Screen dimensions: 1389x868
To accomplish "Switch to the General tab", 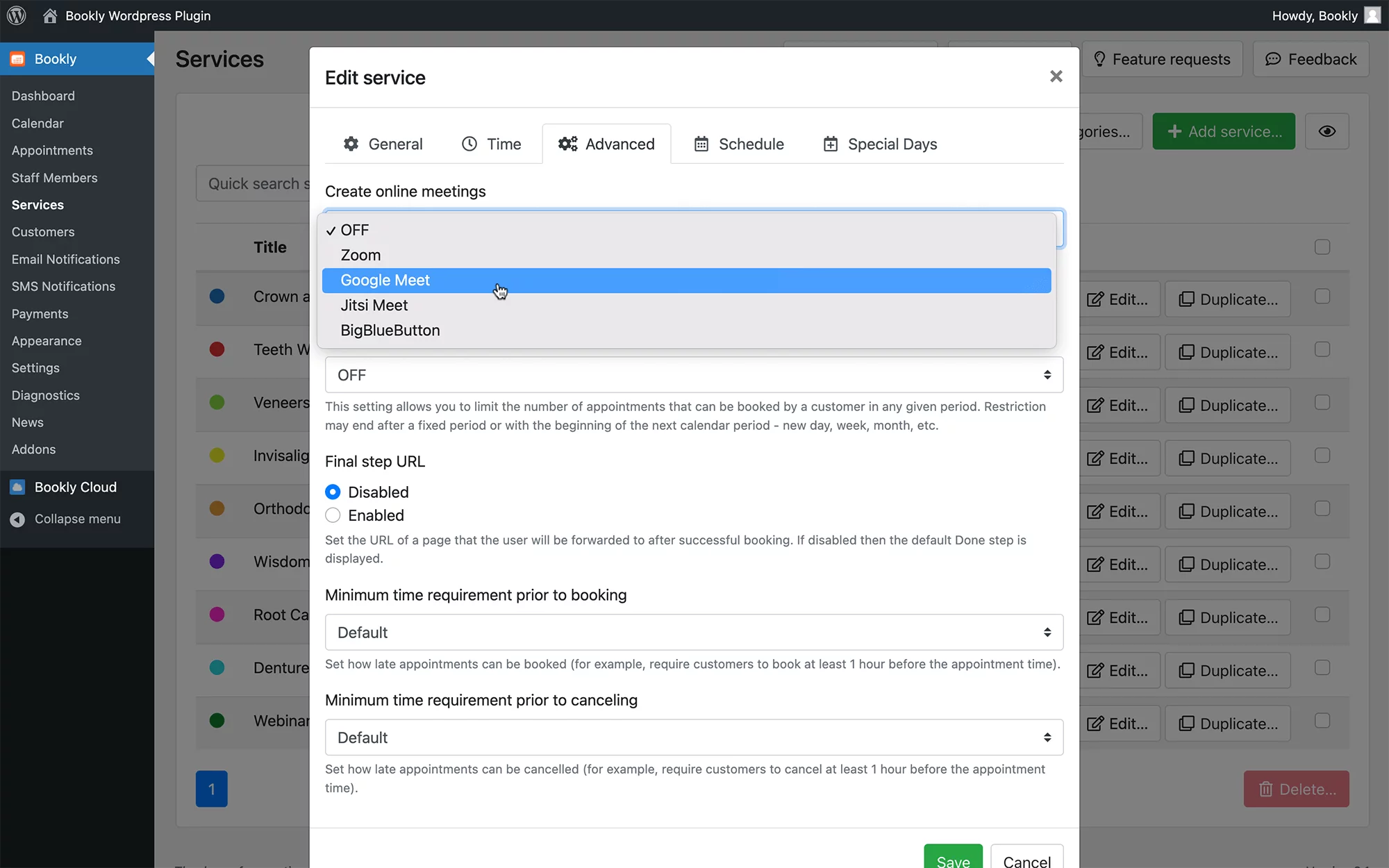I will 383,144.
